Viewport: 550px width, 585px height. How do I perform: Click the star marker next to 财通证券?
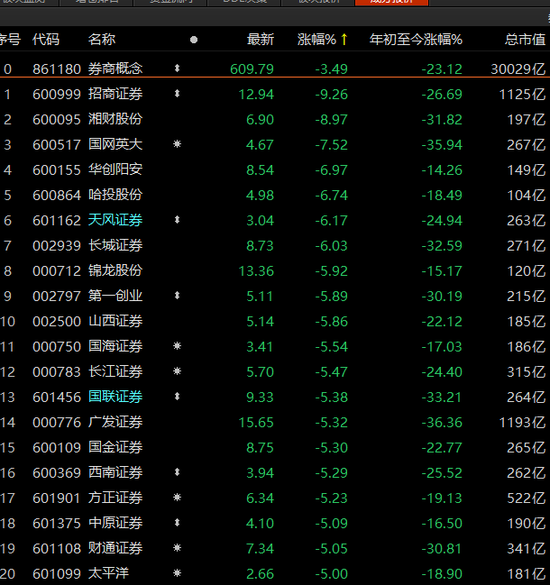(177, 548)
